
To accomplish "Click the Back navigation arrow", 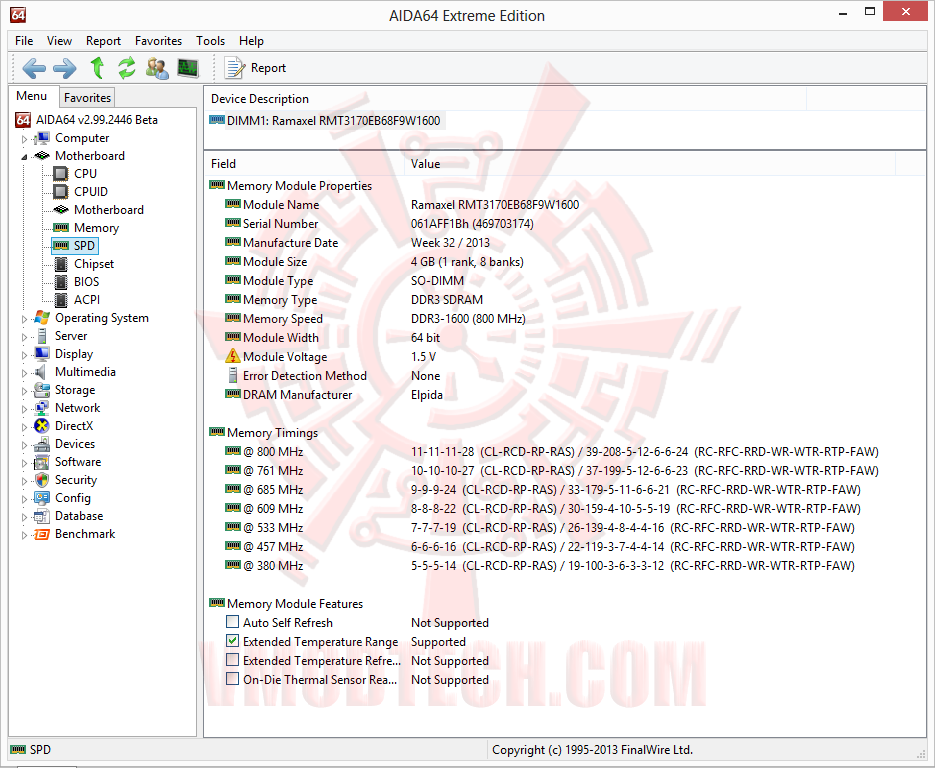I will pyautogui.click(x=34, y=68).
